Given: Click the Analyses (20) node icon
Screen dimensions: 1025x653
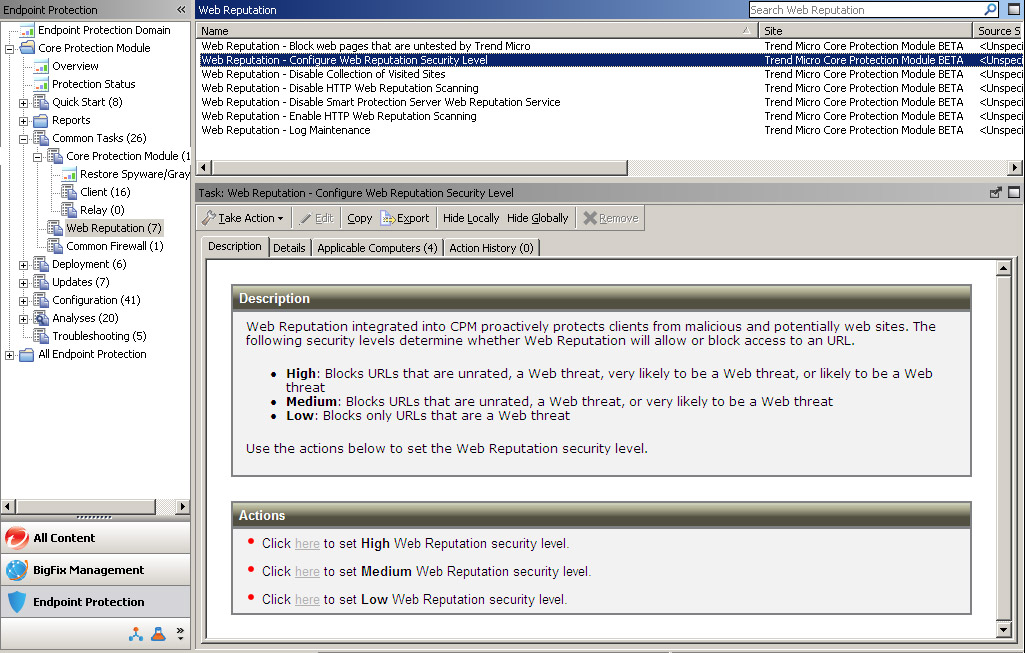Looking at the screenshot, I should [x=41, y=318].
